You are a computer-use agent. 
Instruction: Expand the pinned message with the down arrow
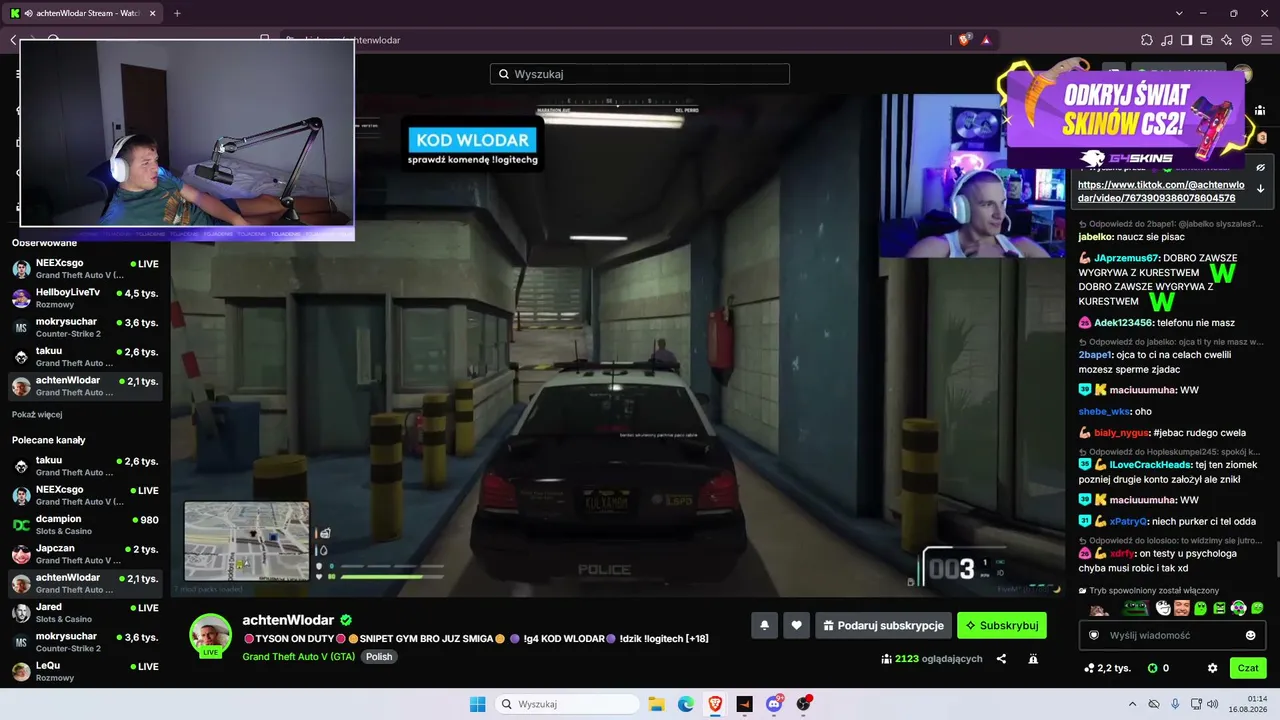(x=1261, y=189)
